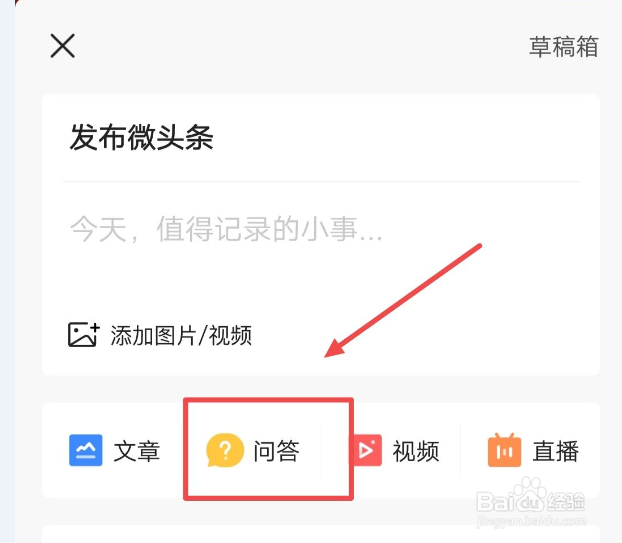Click the jingyan.baidu.com watermark URL
The image size is (622, 543).
(x=531, y=521)
